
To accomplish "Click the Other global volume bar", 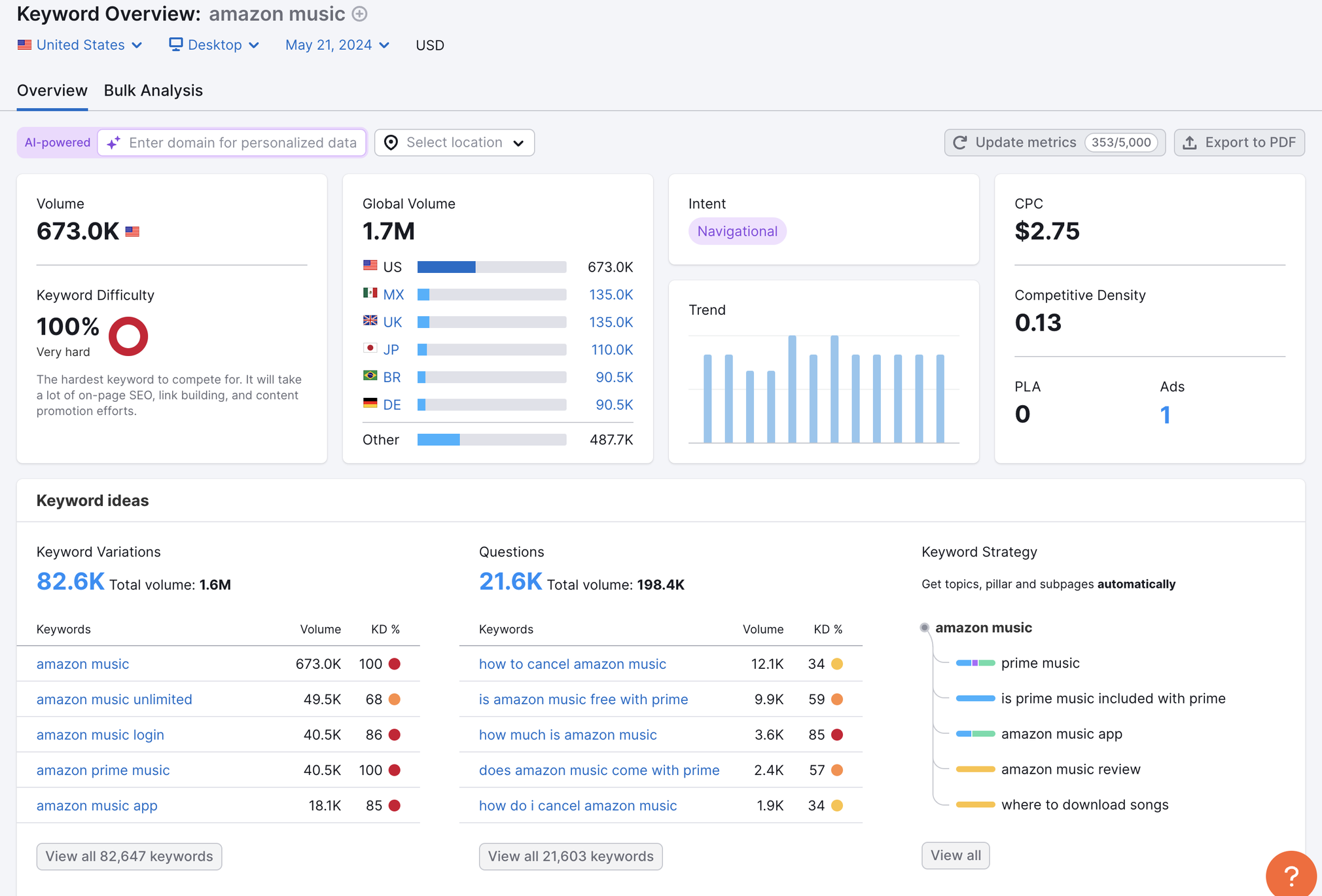I will [491, 440].
